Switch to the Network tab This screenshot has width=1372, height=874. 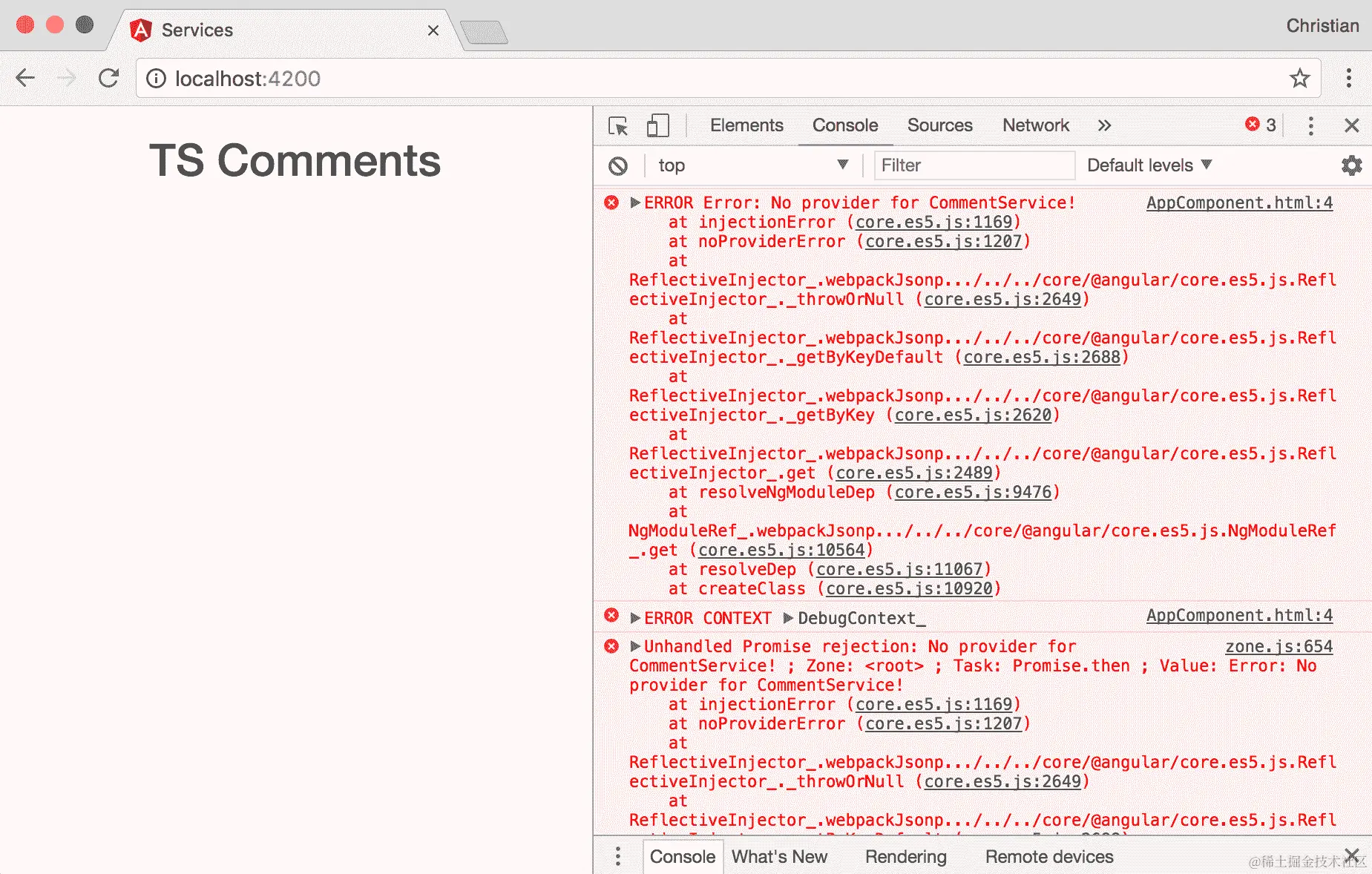point(1036,125)
